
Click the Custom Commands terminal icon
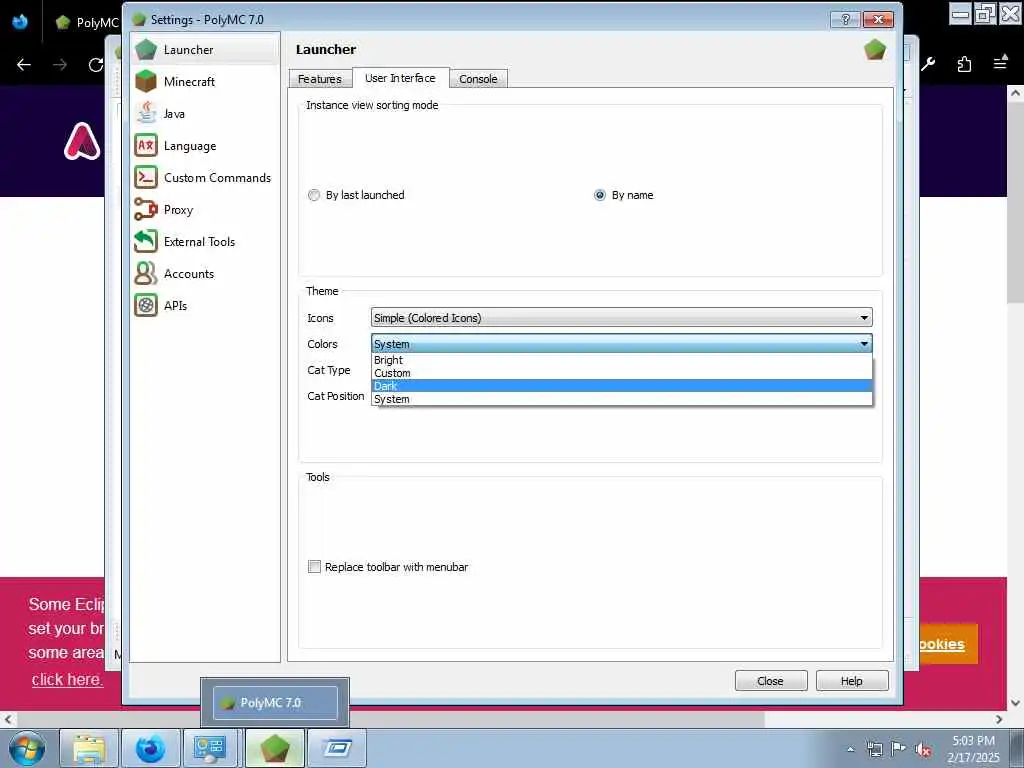pyautogui.click(x=146, y=178)
